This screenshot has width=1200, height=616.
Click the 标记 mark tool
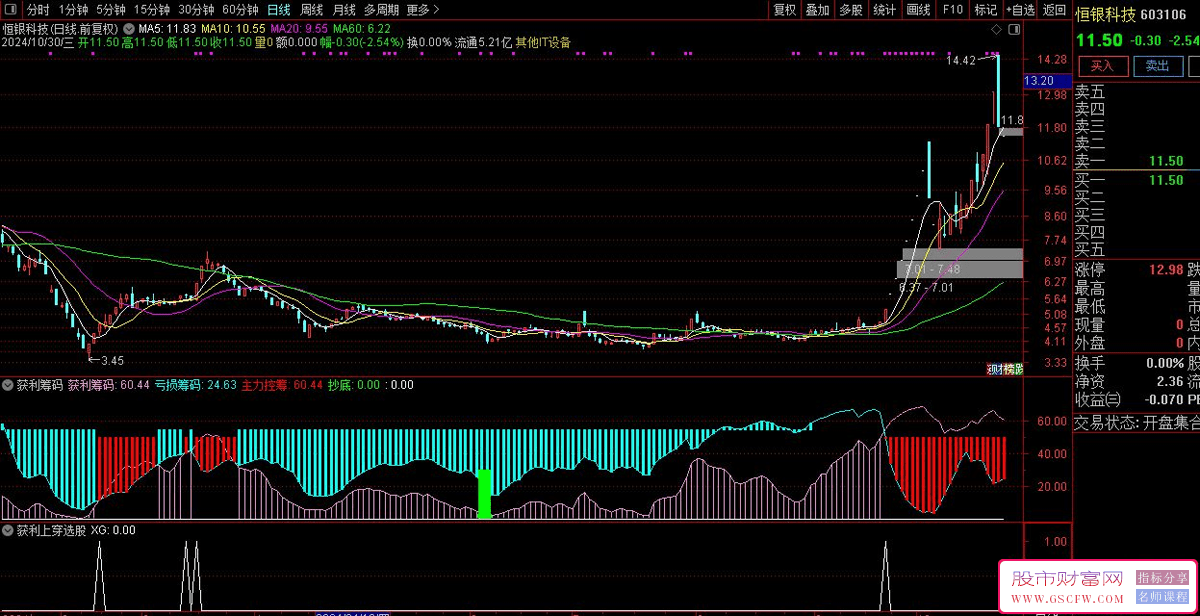(986, 10)
